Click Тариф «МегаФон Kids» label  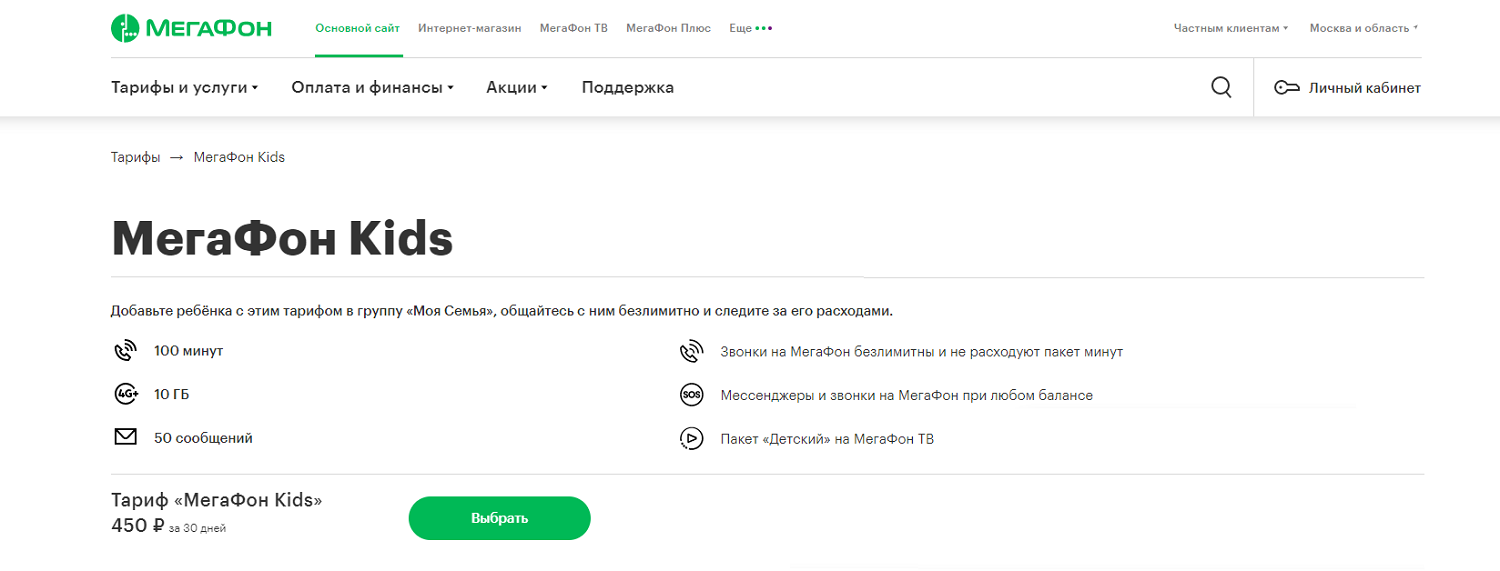click(217, 500)
